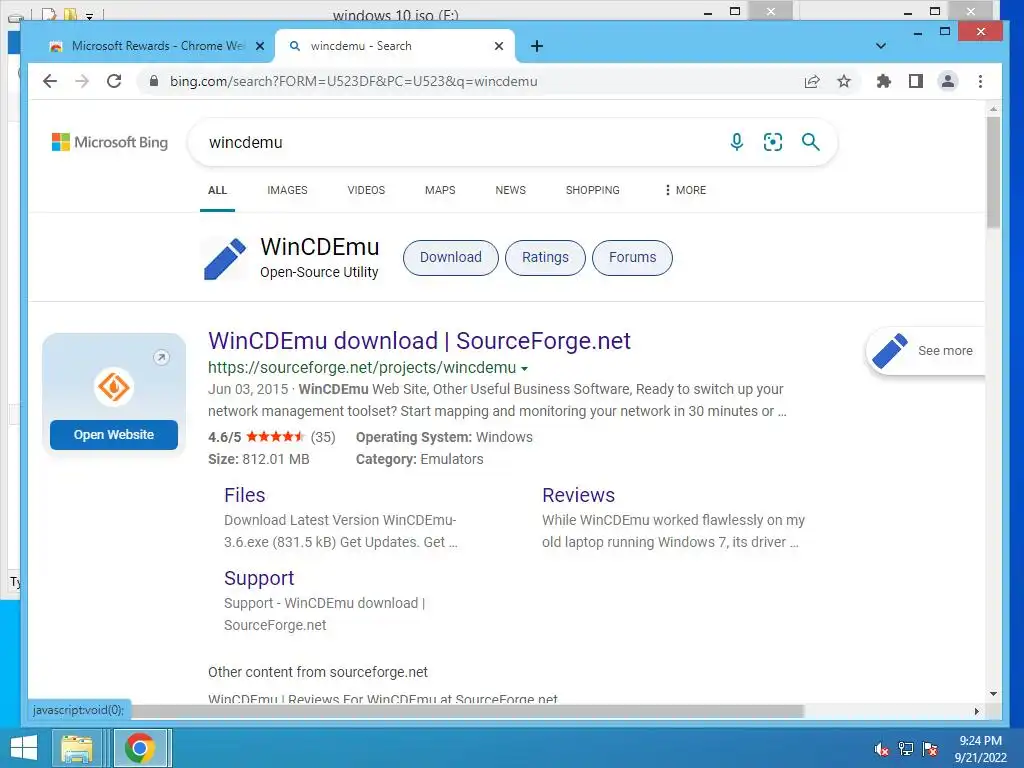Click Bing magnifier search icon
Viewport: 1024px width, 768px height.
[810, 142]
